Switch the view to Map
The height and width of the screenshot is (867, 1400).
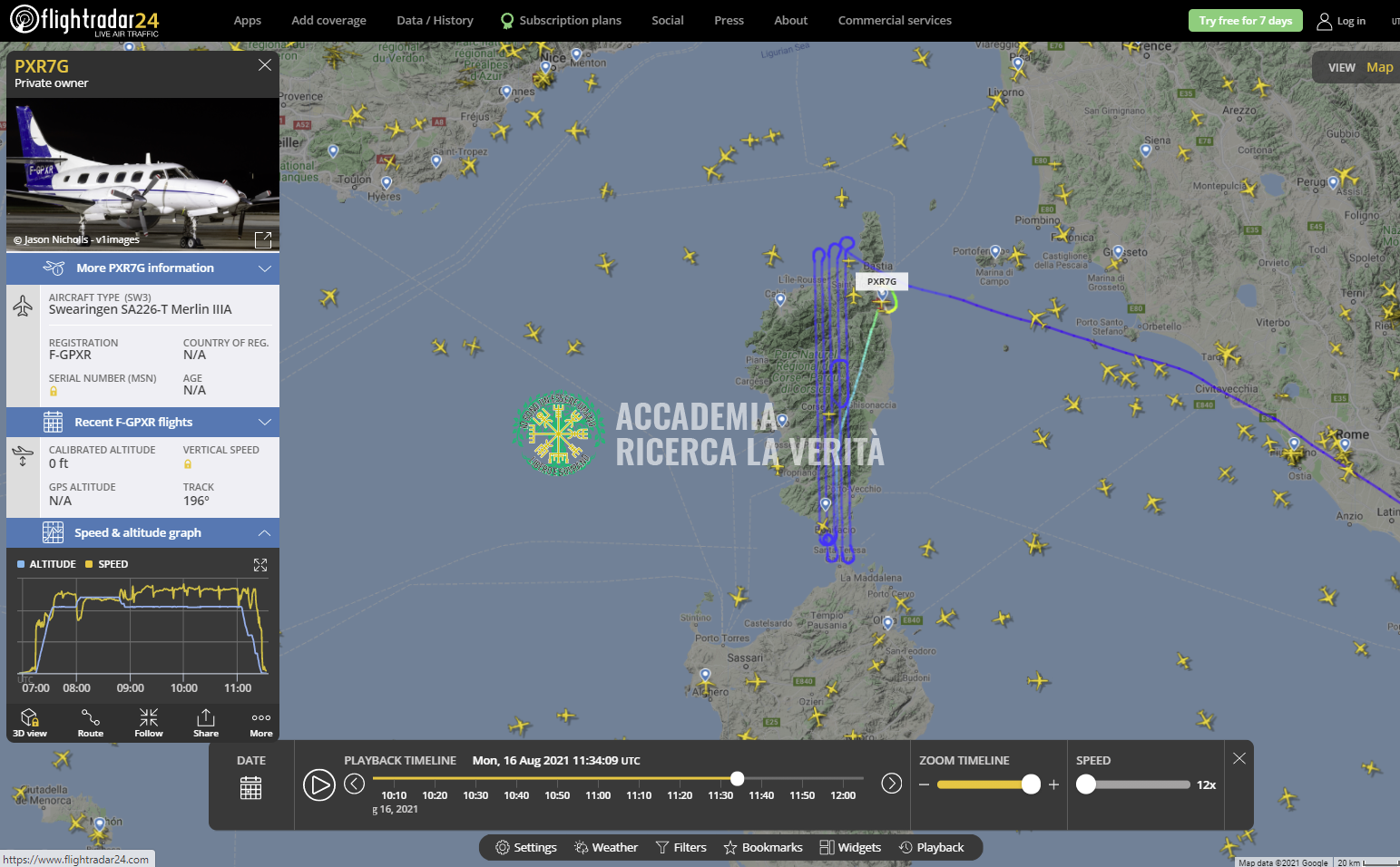click(x=1379, y=67)
